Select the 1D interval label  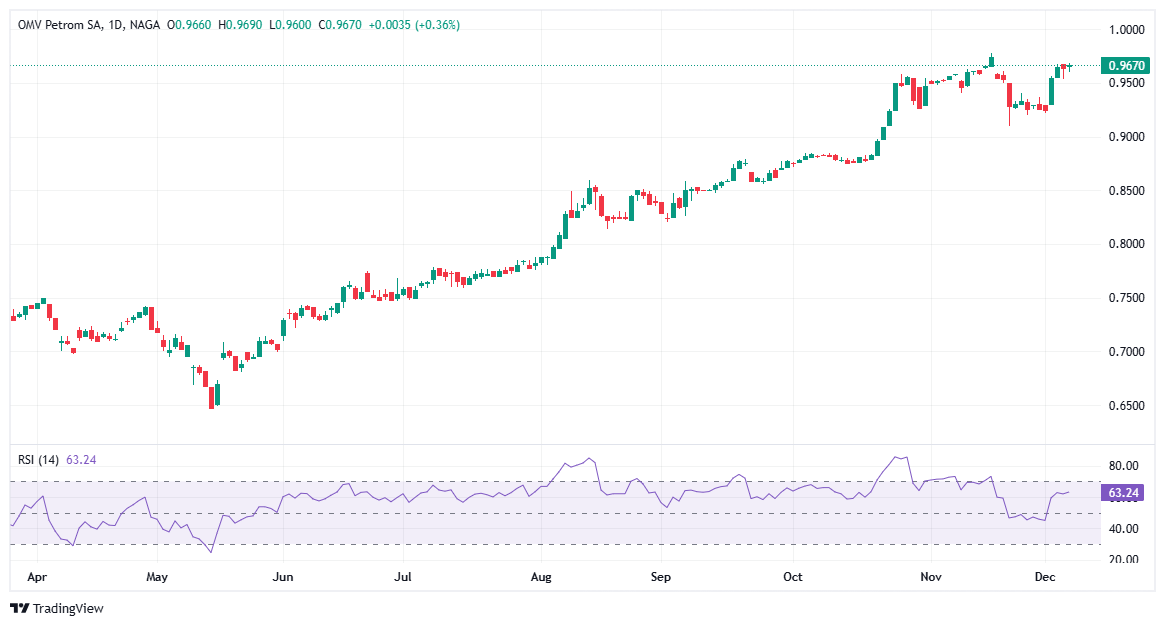coord(115,25)
